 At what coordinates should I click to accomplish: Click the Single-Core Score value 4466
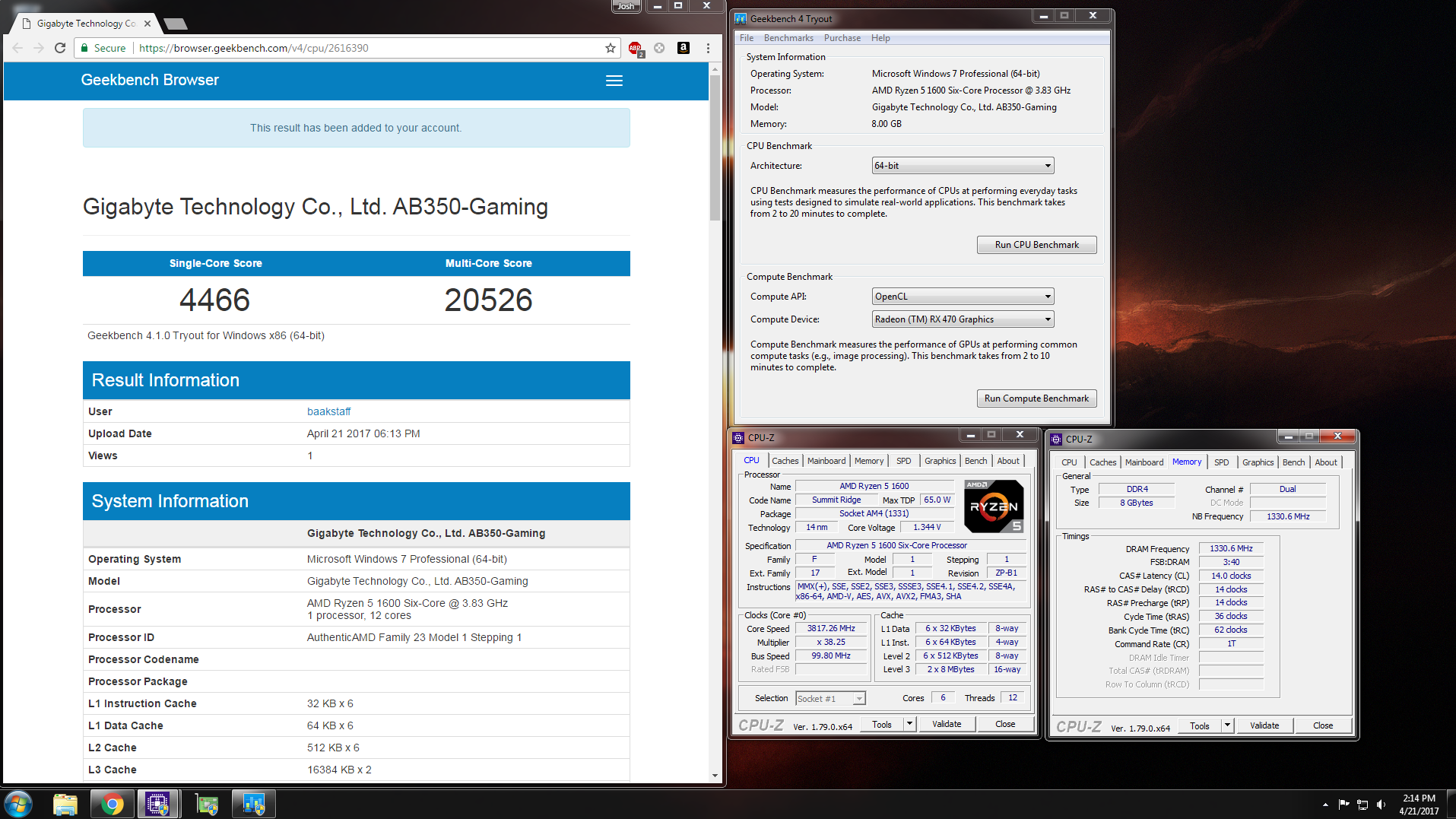click(x=214, y=300)
